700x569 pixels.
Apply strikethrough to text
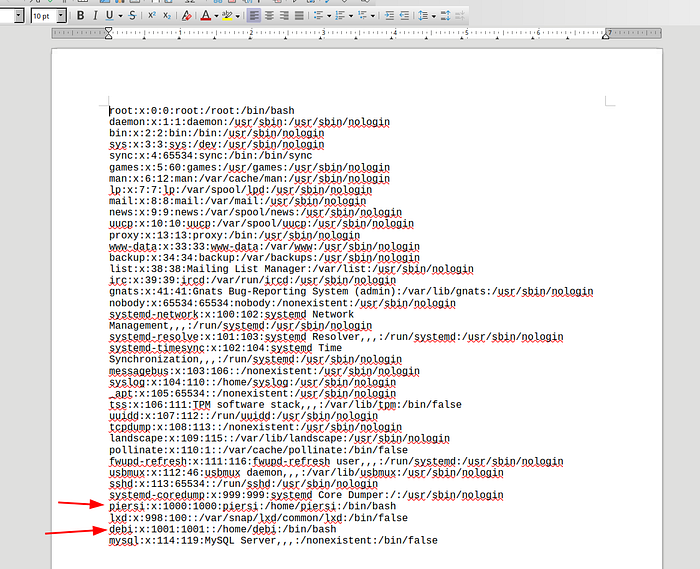tap(133, 16)
